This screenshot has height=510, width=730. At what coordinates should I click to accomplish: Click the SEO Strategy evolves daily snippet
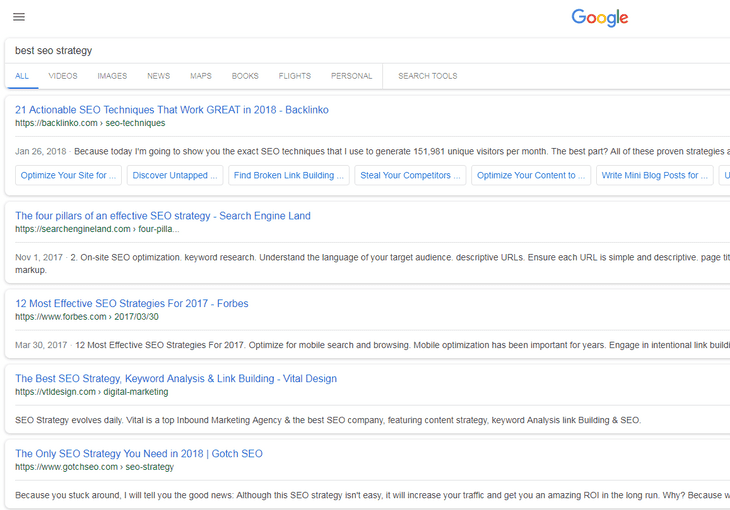[x=328, y=420]
